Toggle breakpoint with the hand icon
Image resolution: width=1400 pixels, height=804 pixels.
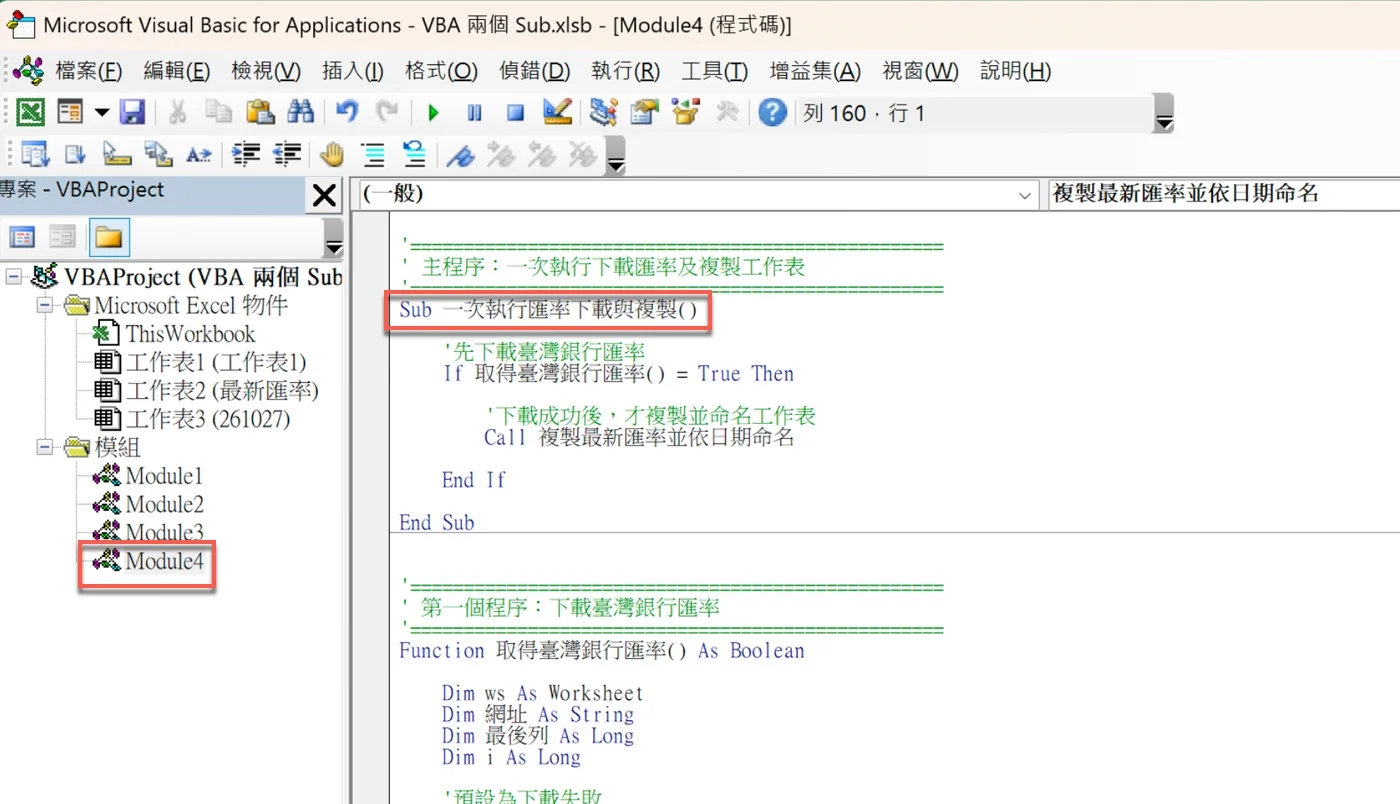[x=332, y=154]
